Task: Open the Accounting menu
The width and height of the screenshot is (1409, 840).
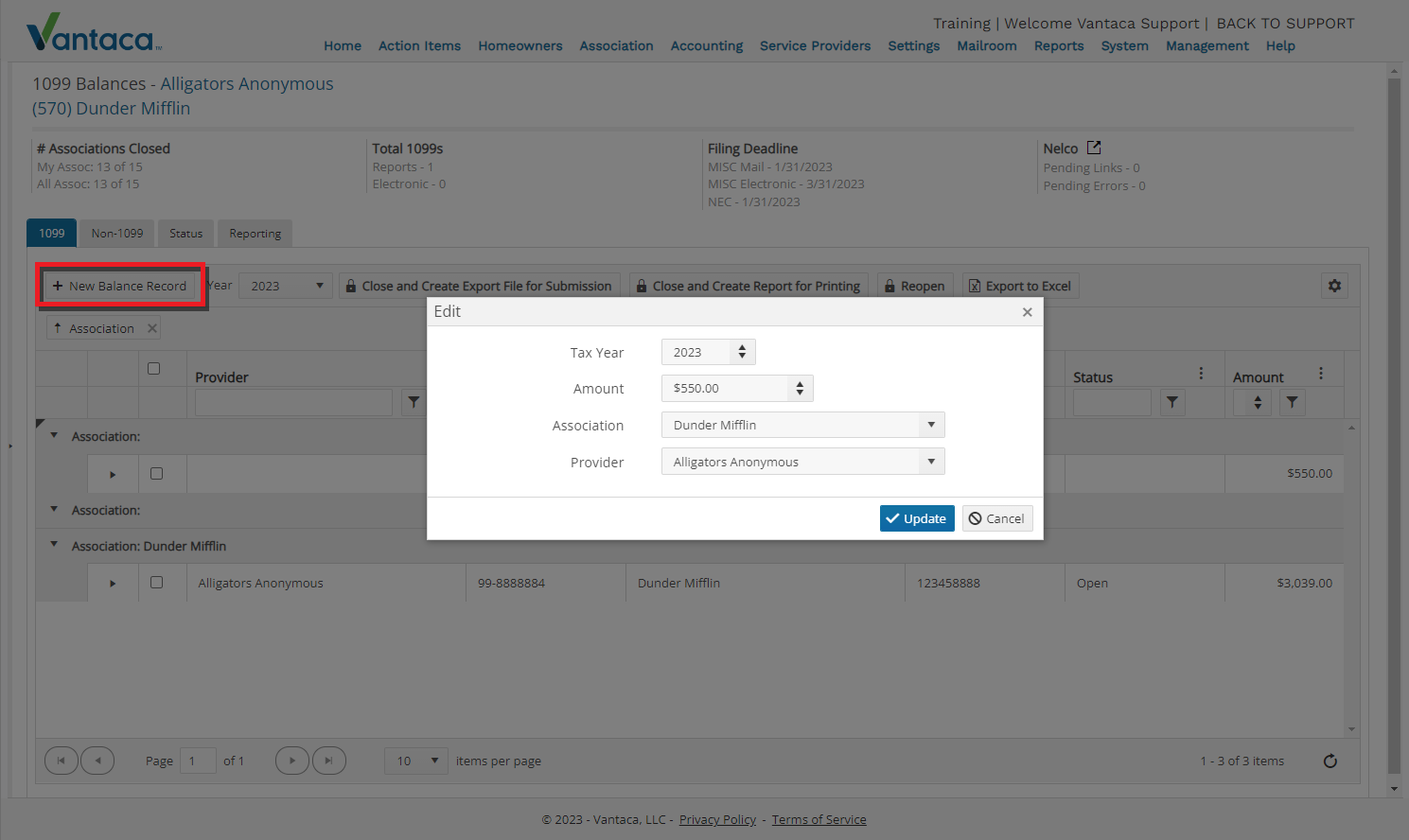Action: pyautogui.click(x=707, y=45)
